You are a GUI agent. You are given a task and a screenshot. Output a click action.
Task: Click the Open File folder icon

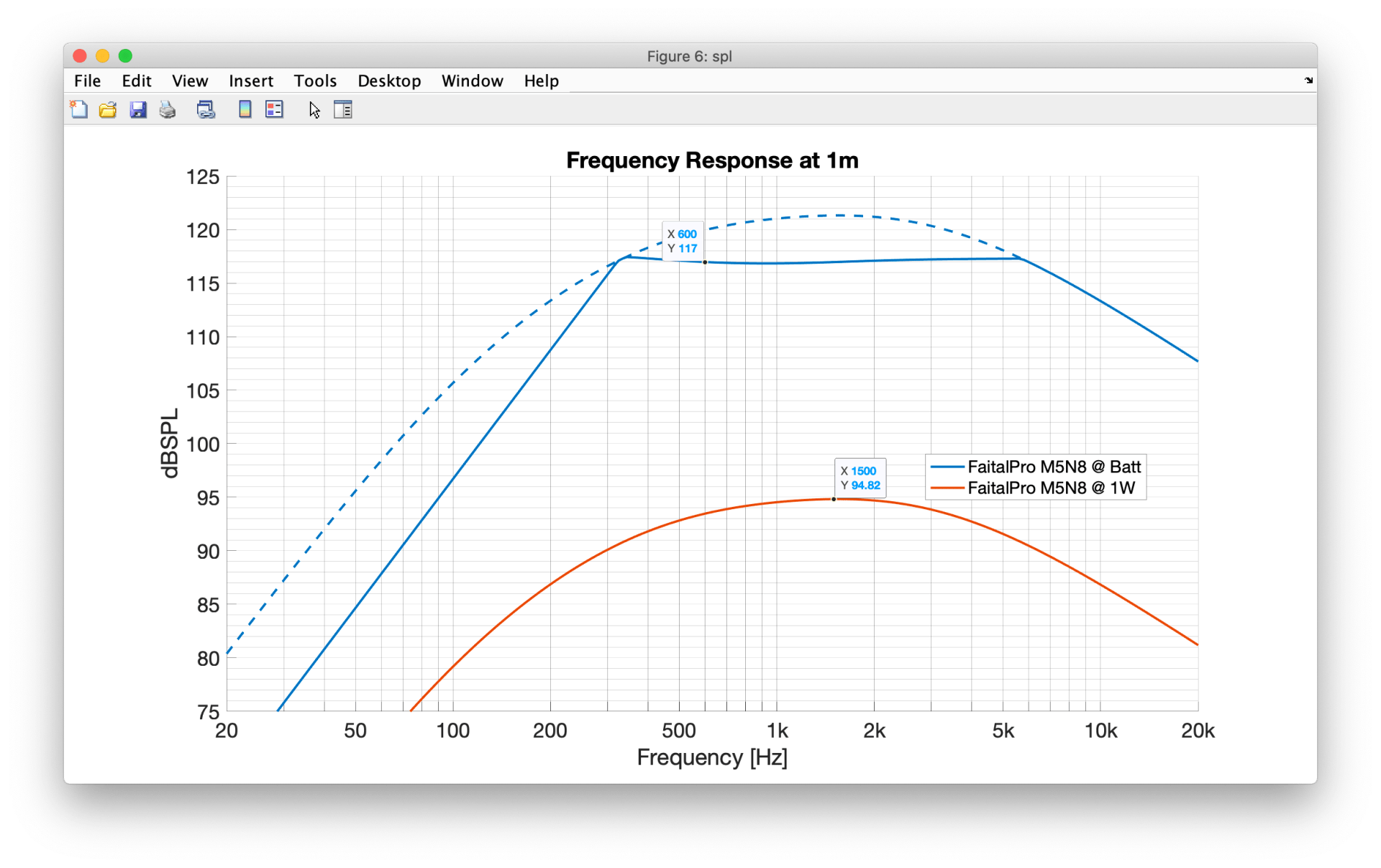[108, 110]
